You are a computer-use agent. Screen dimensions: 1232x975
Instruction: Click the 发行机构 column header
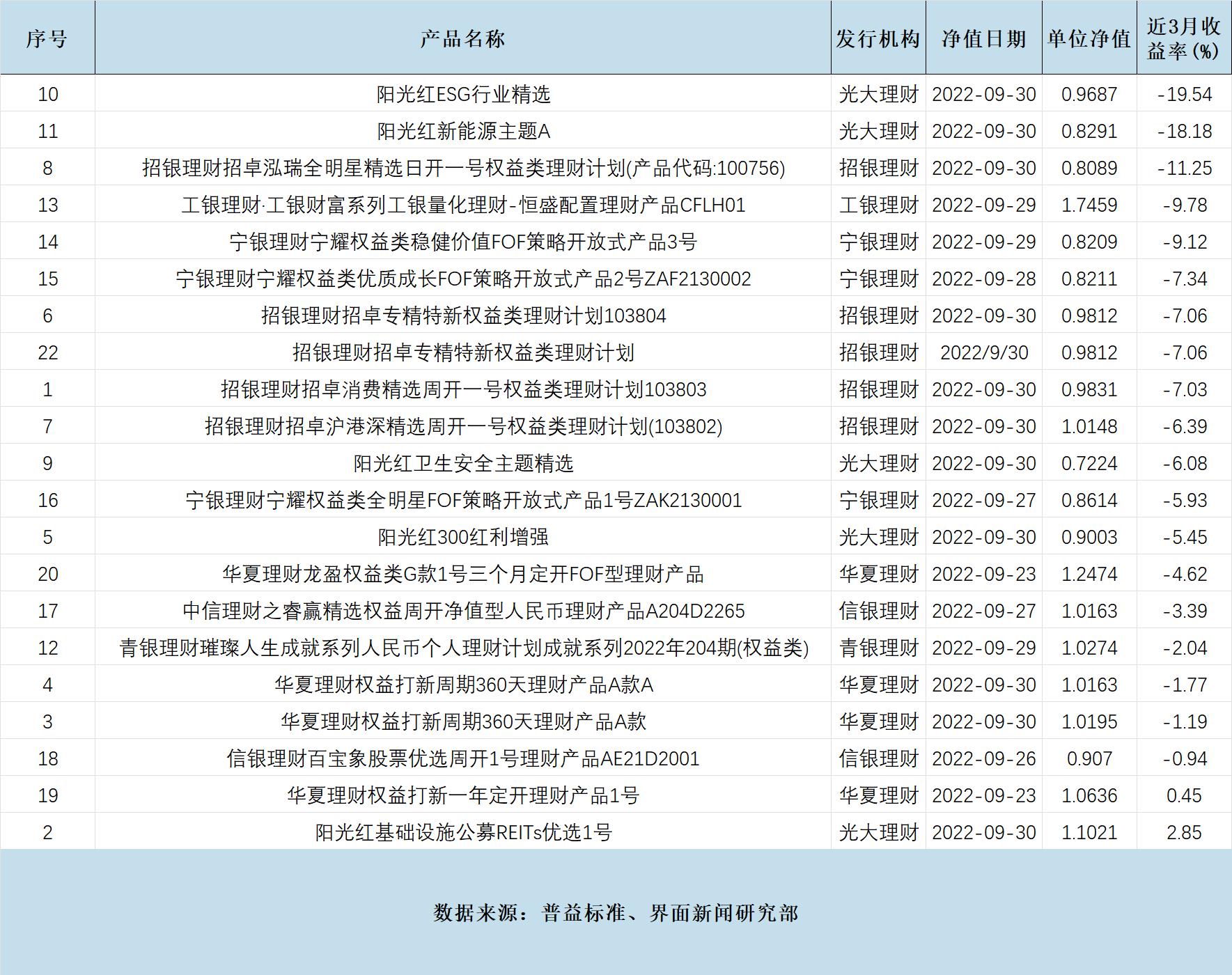pyautogui.click(x=878, y=38)
